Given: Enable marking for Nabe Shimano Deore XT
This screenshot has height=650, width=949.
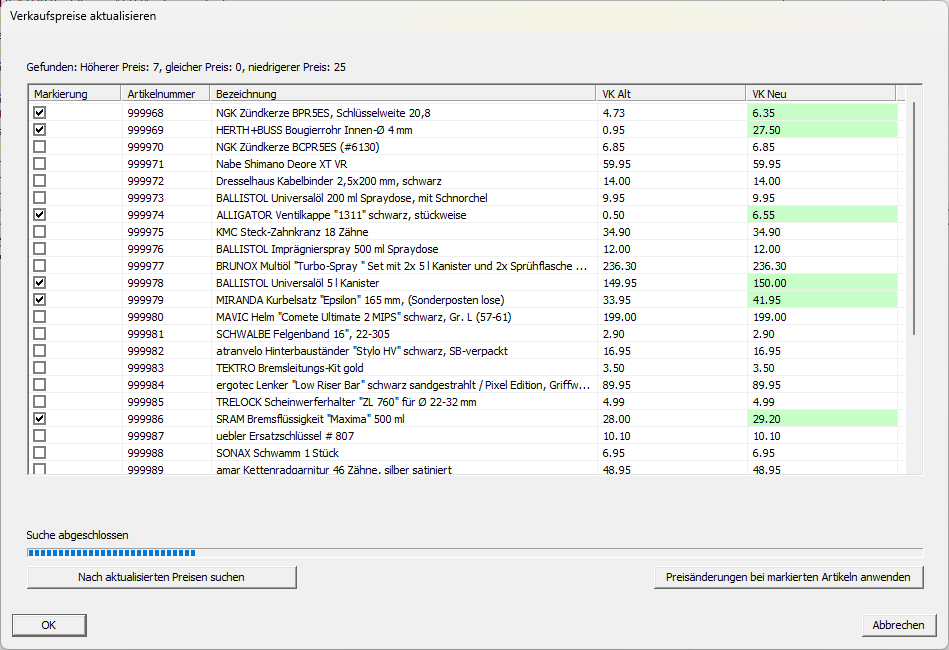Looking at the screenshot, I should [x=39, y=163].
